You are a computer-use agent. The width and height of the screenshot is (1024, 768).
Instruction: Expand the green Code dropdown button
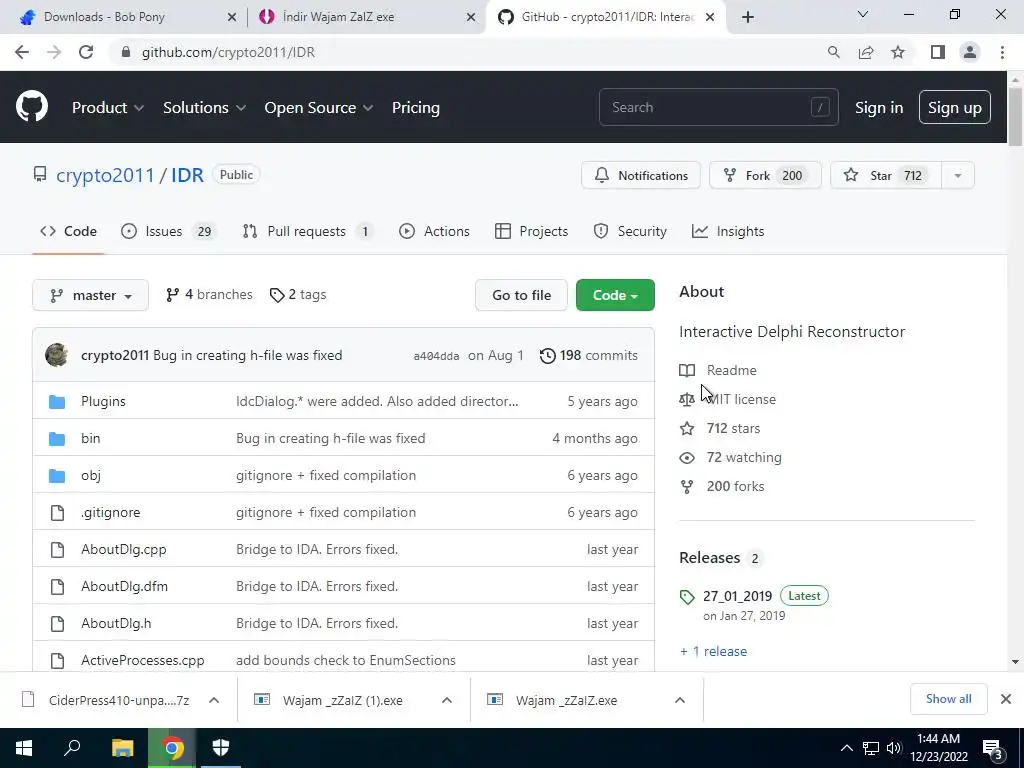click(615, 295)
